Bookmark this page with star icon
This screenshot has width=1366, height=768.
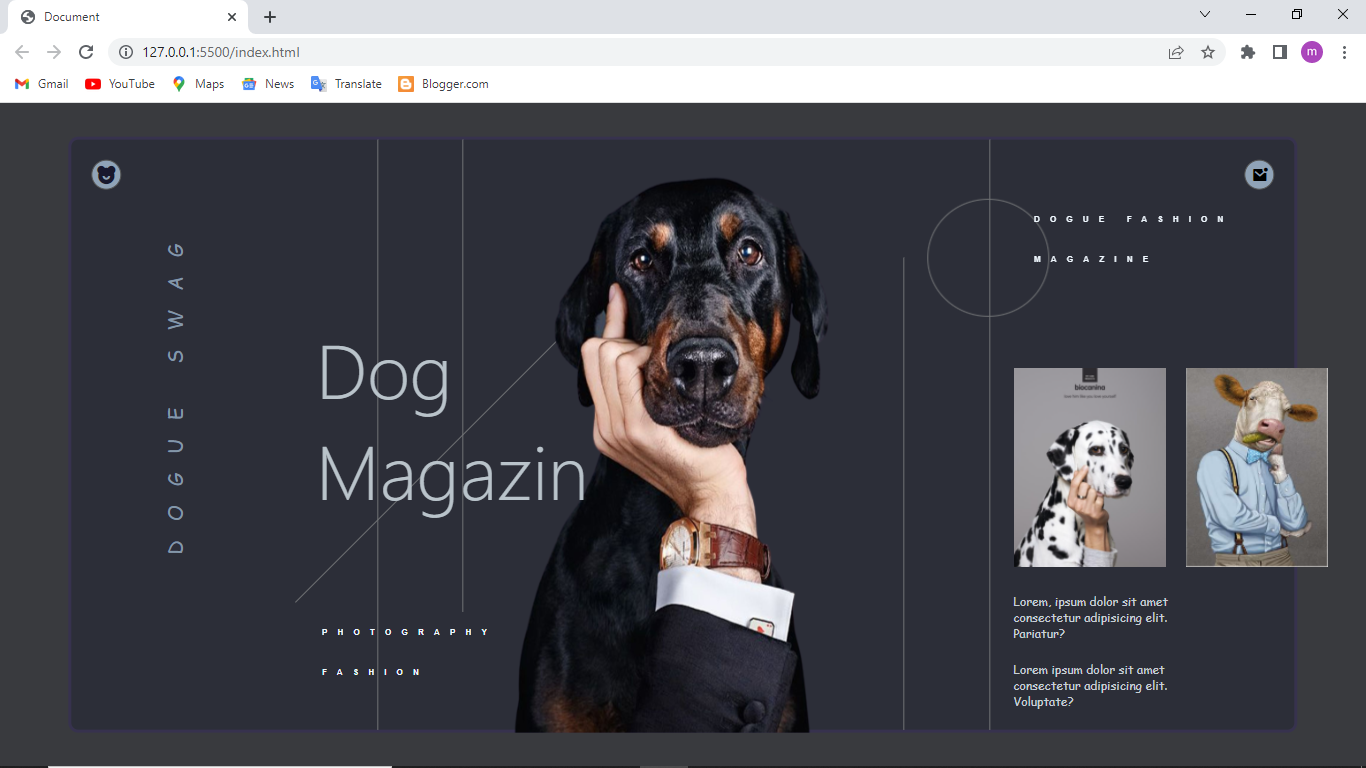[x=1208, y=52]
